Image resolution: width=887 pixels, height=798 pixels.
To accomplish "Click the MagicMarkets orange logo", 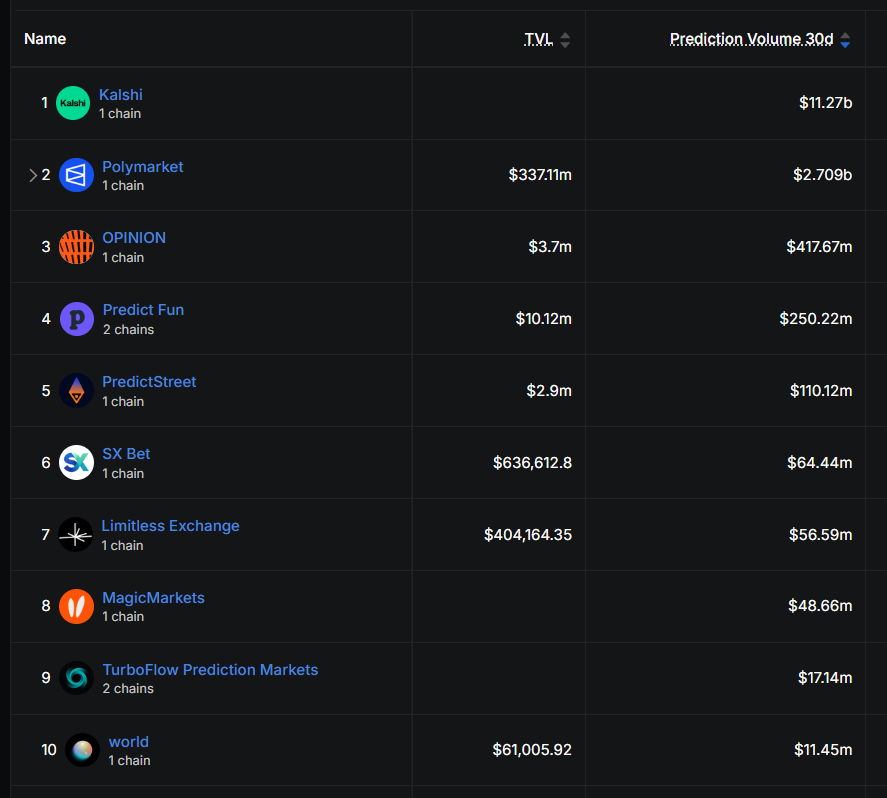I will tap(76, 606).
